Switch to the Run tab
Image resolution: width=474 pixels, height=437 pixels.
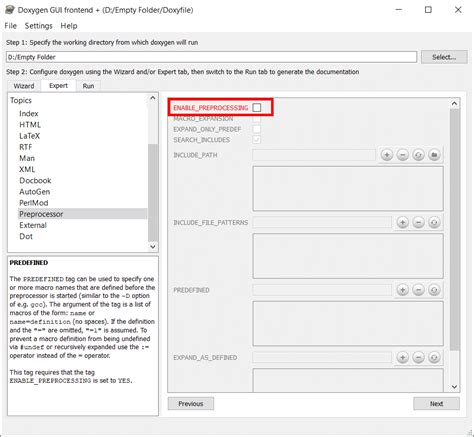pos(88,86)
